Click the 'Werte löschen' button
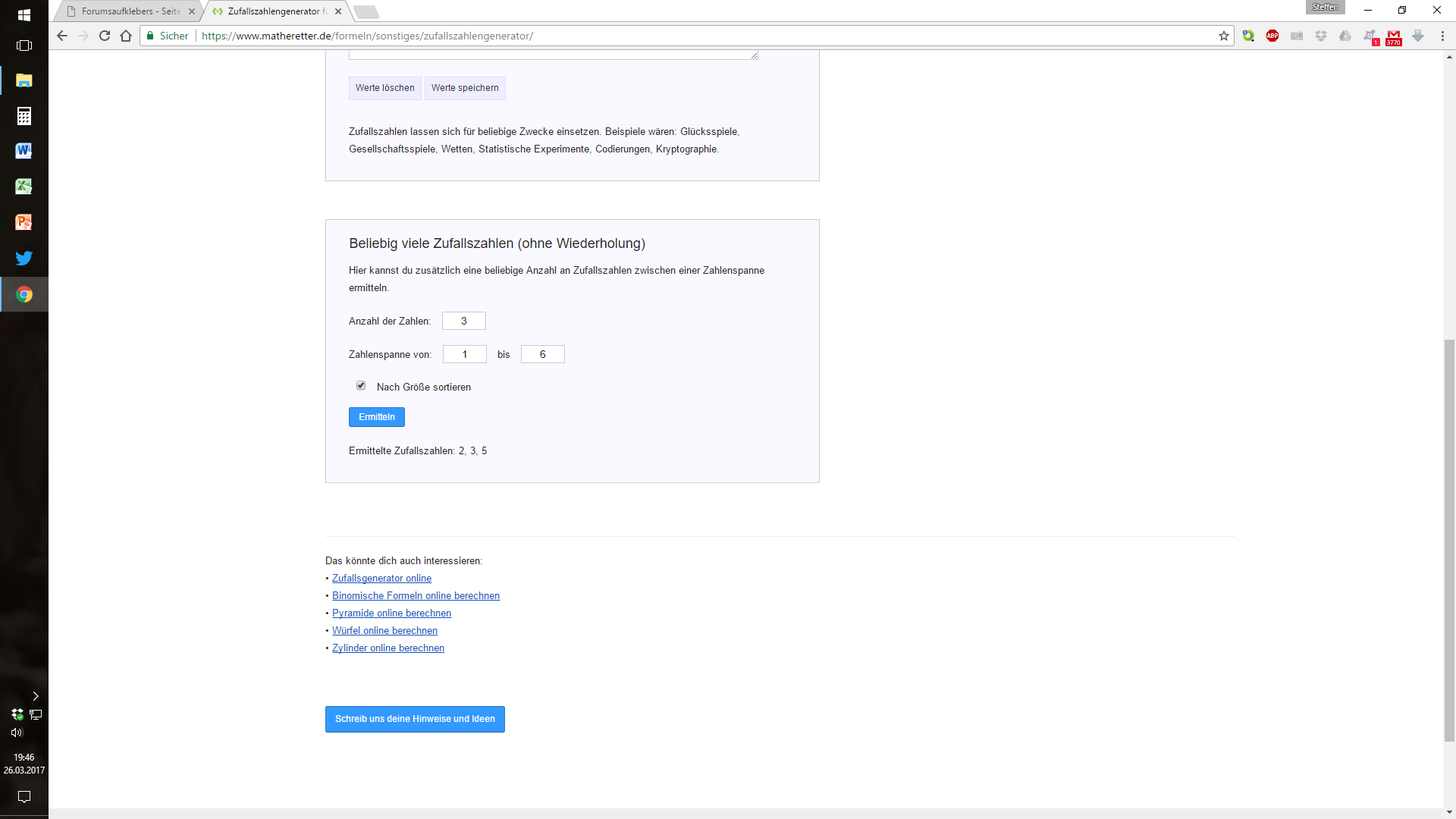1456x819 pixels. (384, 88)
